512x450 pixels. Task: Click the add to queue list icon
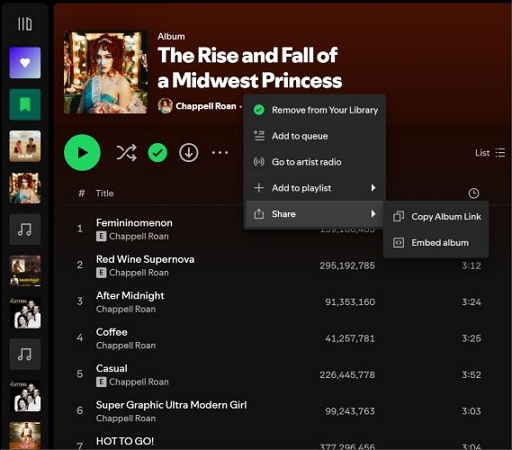(x=259, y=136)
